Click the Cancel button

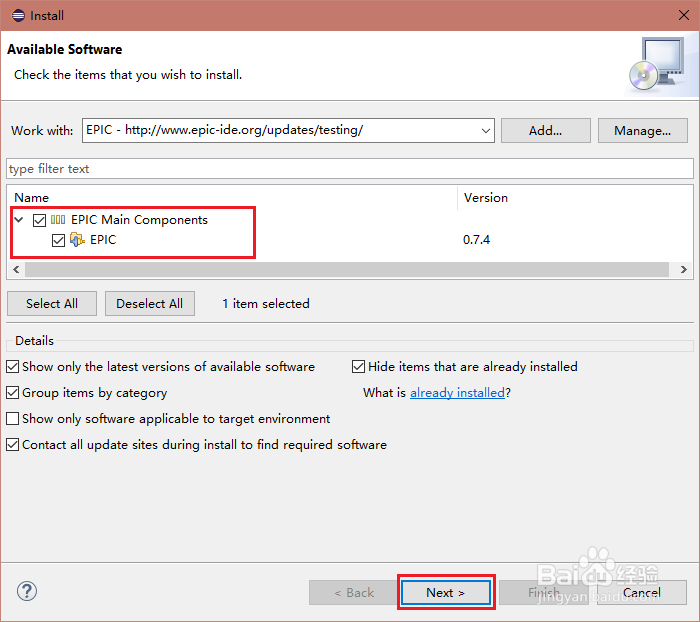pos(642,593)
